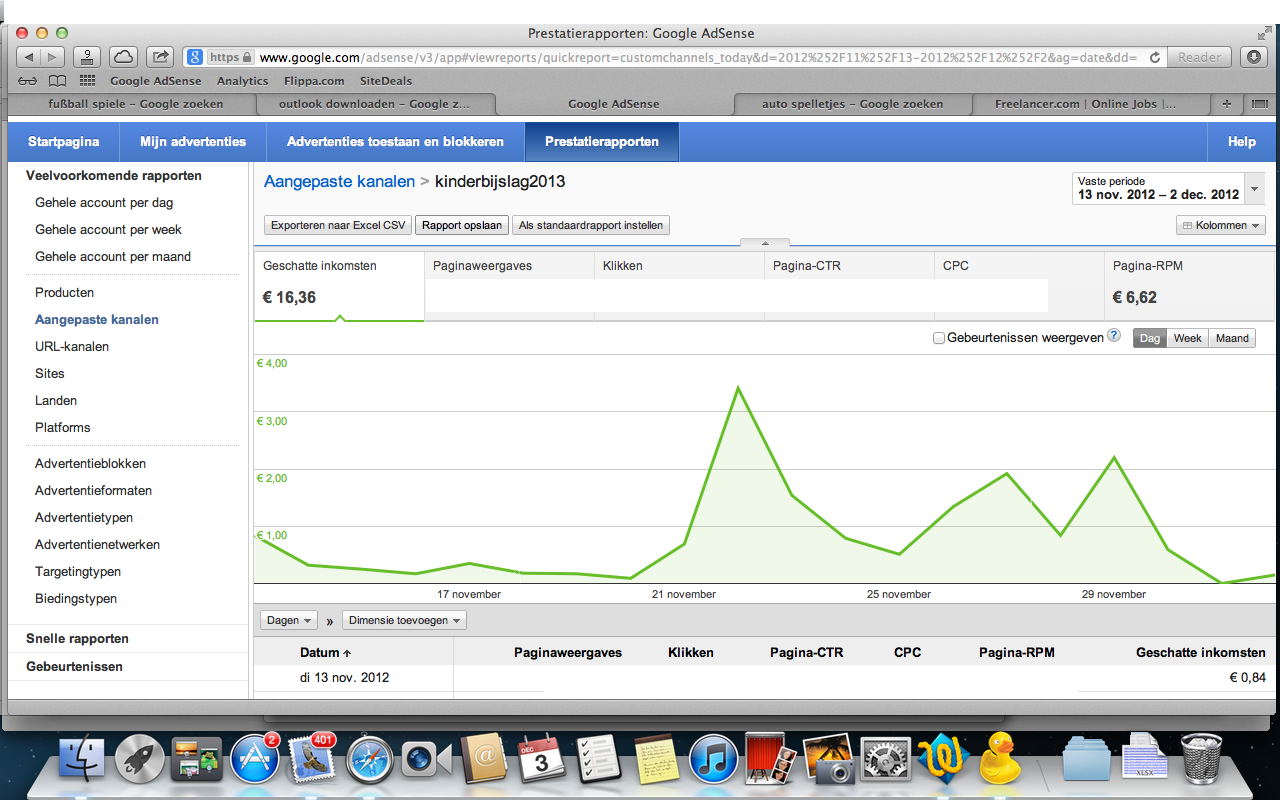Open Mission Control in the Dock
The width and height of the screenshot is (1280, 800).
coord(197,761)
